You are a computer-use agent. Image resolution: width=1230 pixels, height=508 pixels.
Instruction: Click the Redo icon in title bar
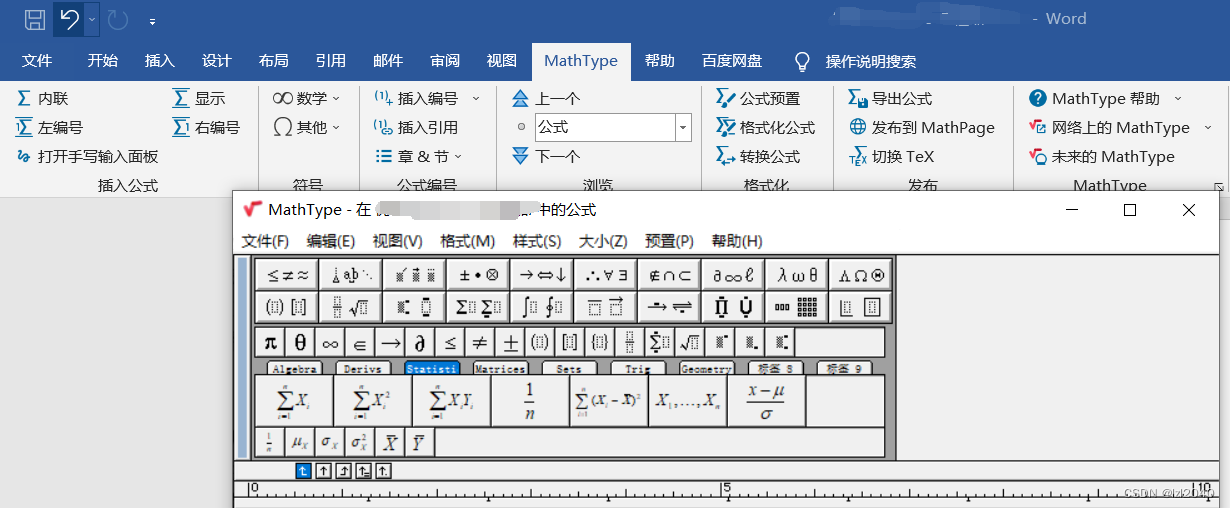(x=117, y=19)
